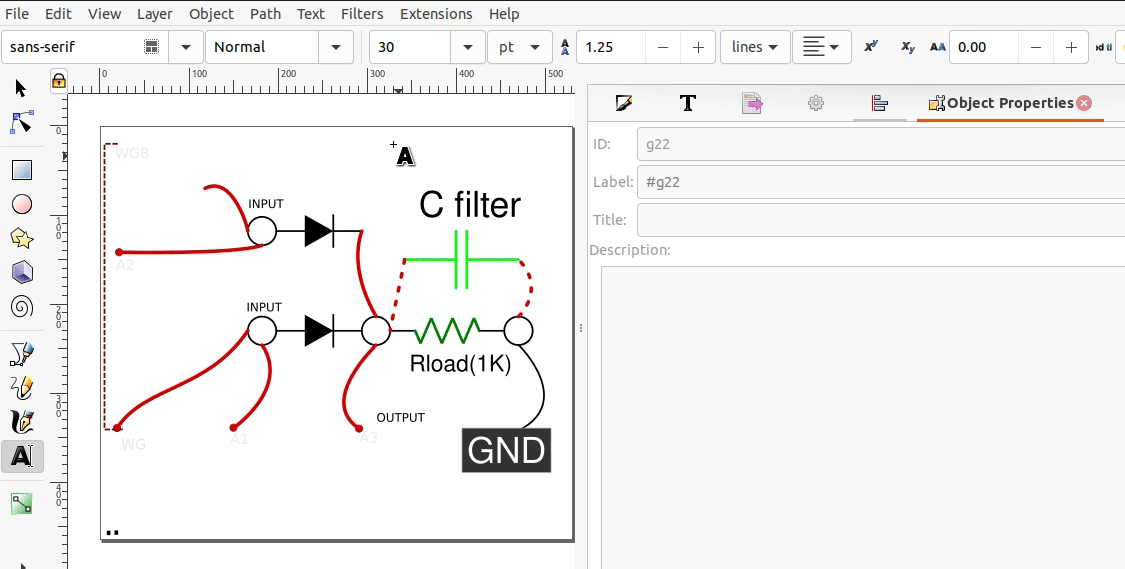The image size is (1125, 569).
Task: Choose the Calligraphy pen tool
Action: pos(21,422)
